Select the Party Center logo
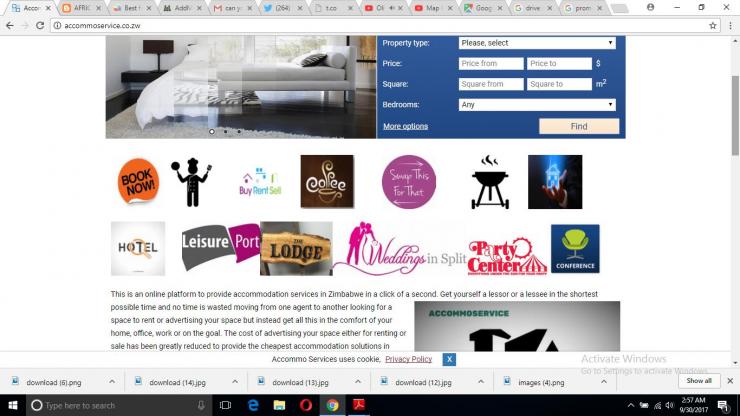 (507, 256)
